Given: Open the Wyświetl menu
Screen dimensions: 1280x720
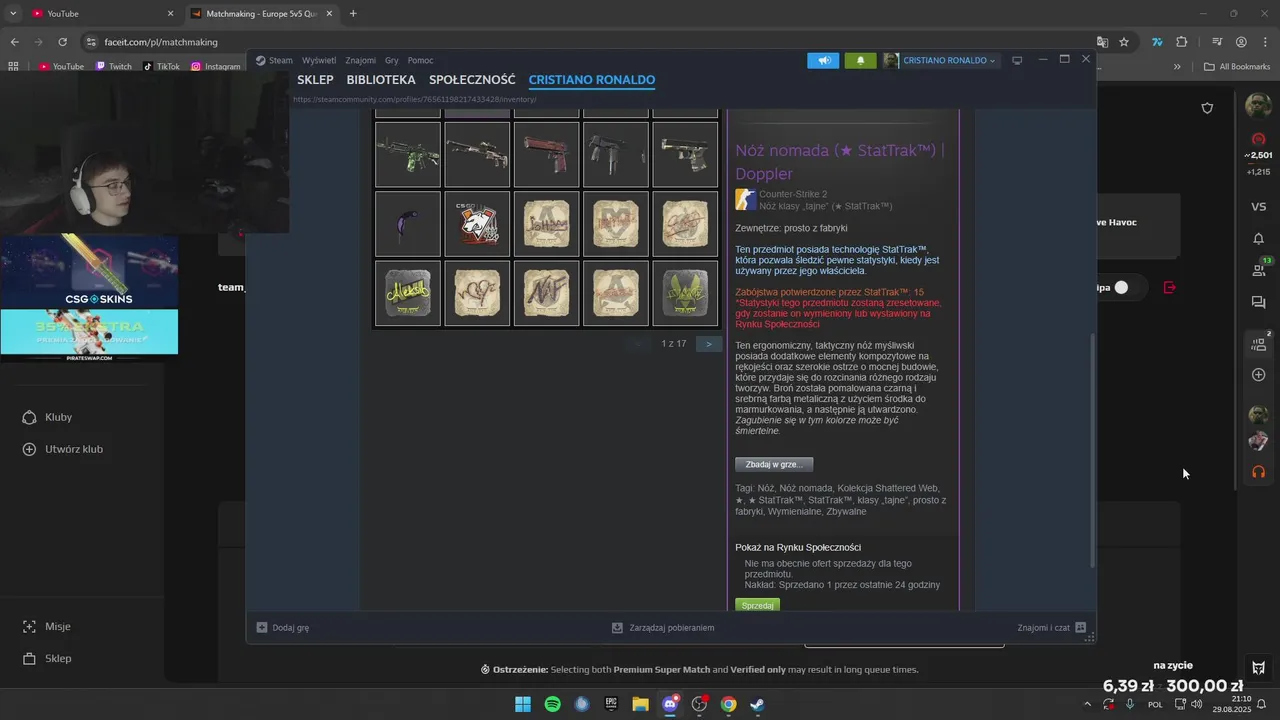Looking at the screenshot, I should pyautogui.click(x=319, y=60).
